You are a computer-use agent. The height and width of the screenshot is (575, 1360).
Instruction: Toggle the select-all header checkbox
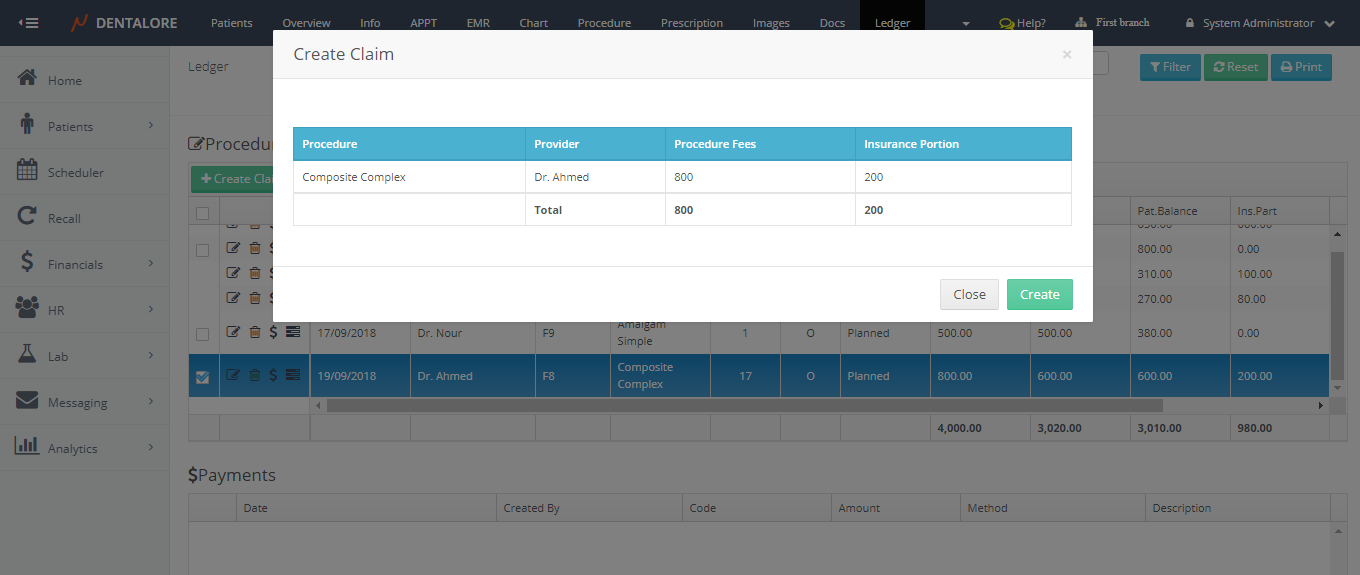click(x=202, y=212)
